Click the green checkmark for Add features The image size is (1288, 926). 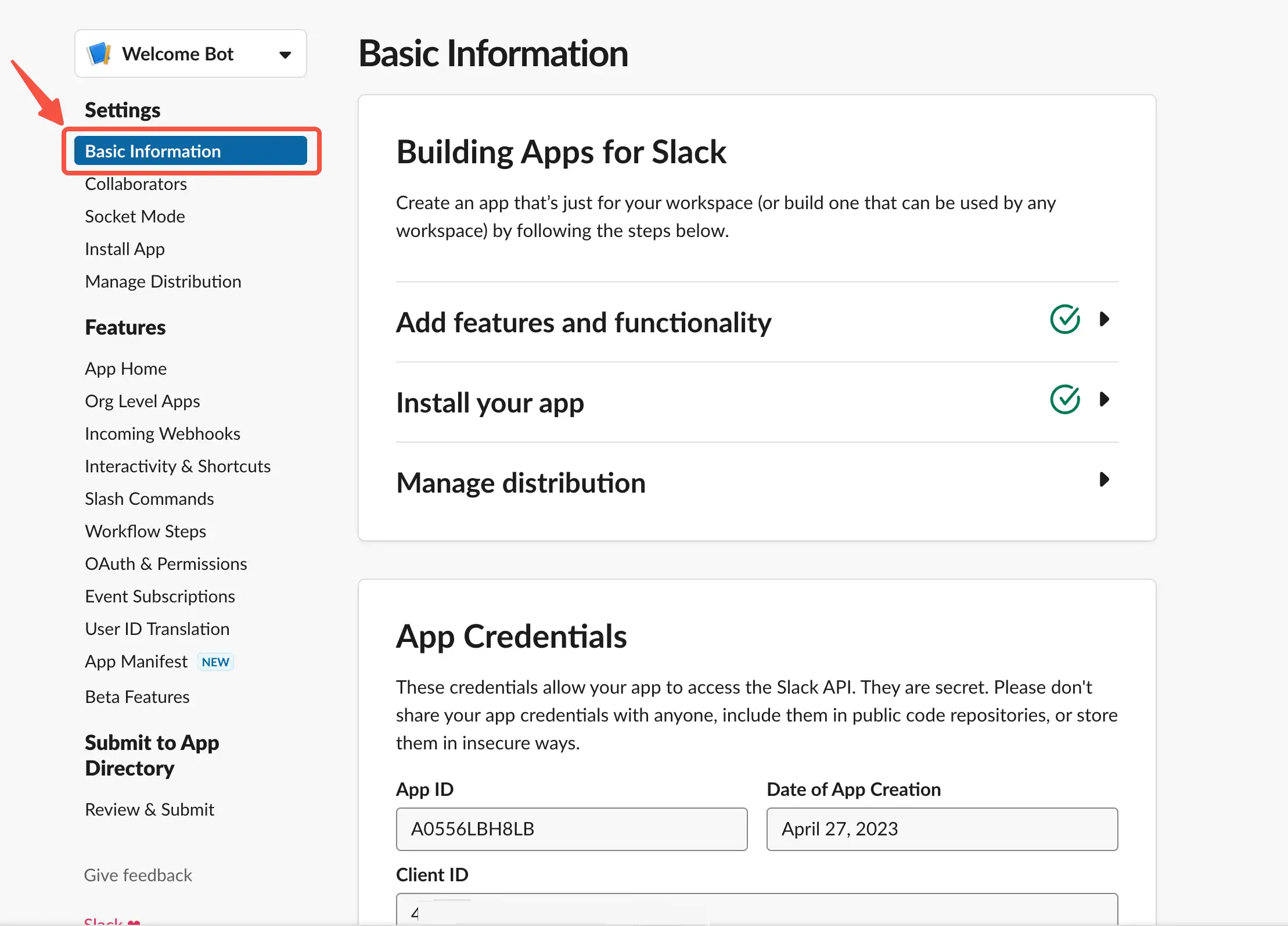tap(1065, 319)
